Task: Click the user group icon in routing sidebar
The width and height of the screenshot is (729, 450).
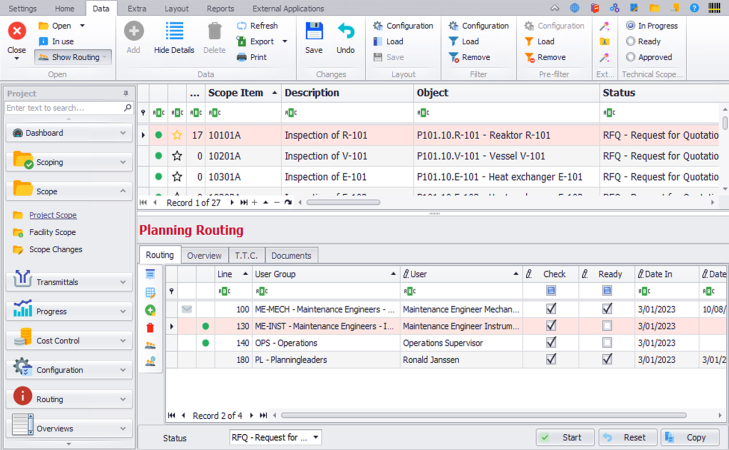Action: click(150, 345)
